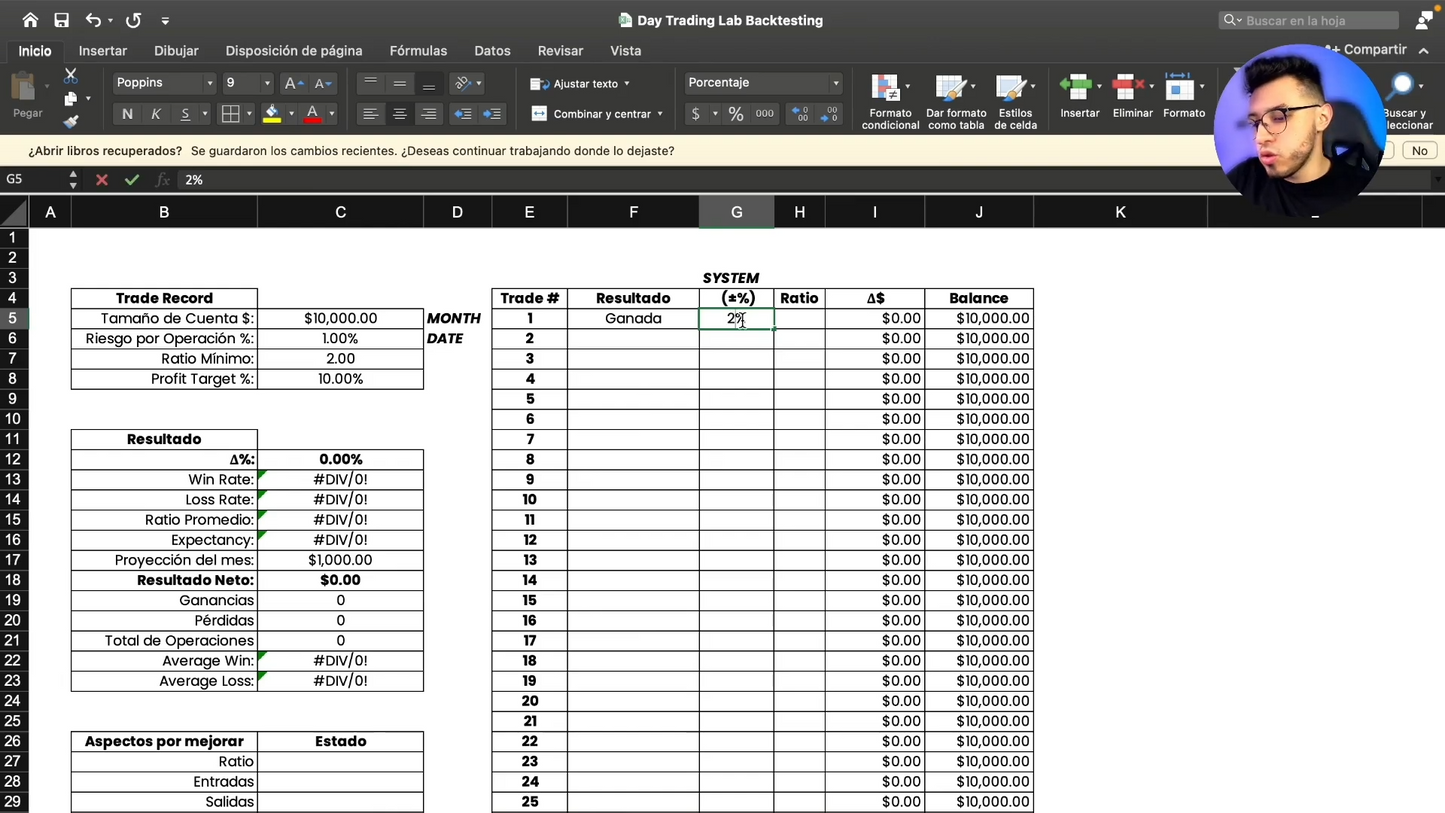Click the center text alignment icon
1445x813 pixels.
click(x=399, y=114)
